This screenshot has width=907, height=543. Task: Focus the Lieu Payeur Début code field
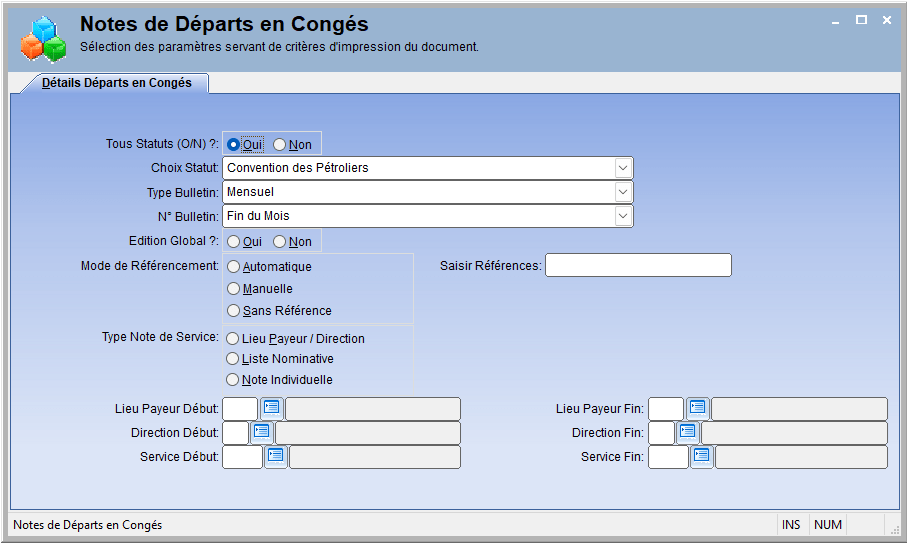240,408
